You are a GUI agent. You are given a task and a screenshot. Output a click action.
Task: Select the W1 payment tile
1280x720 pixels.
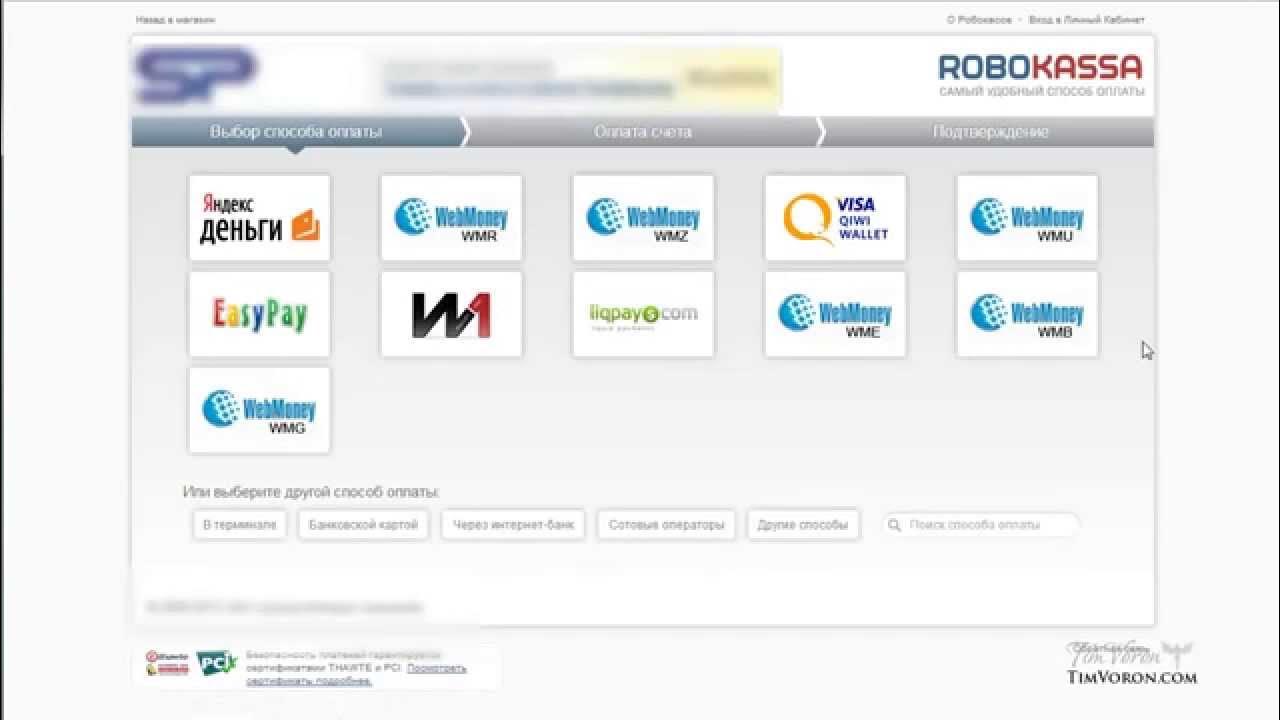tap(451, 314)
